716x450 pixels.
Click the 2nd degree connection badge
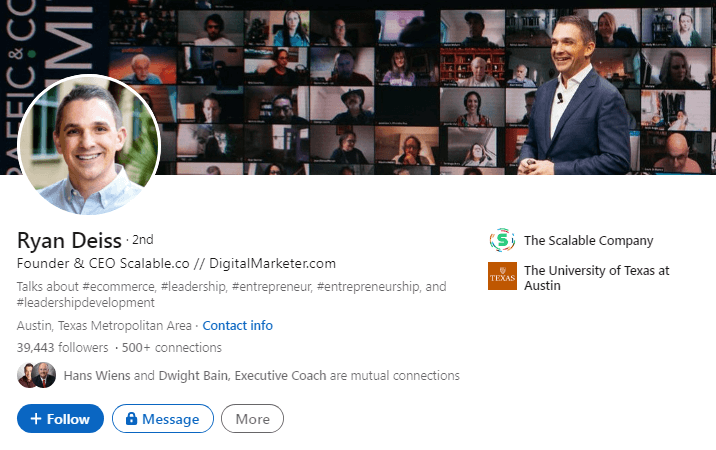(142, 240)
